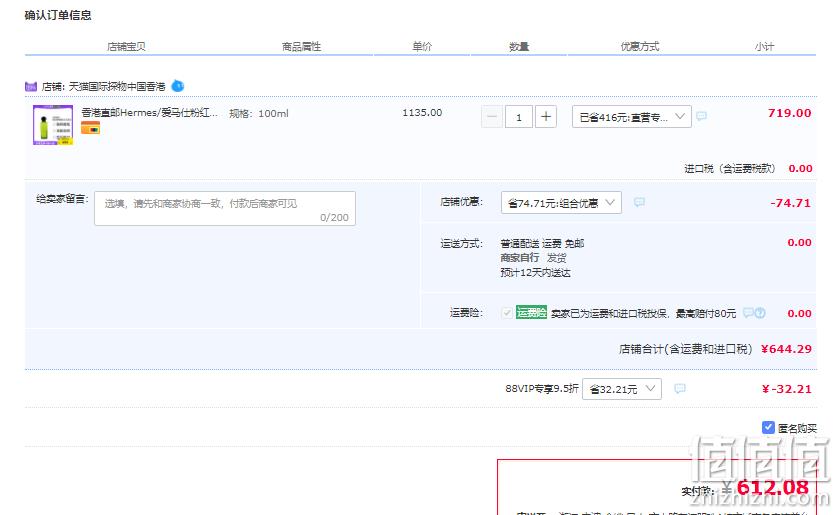Image resolution: width=839 pixels, height=515 pixels.
Task: Open comment icon next to 省74.71元 dropdown
Action: [x=639, y=202]
